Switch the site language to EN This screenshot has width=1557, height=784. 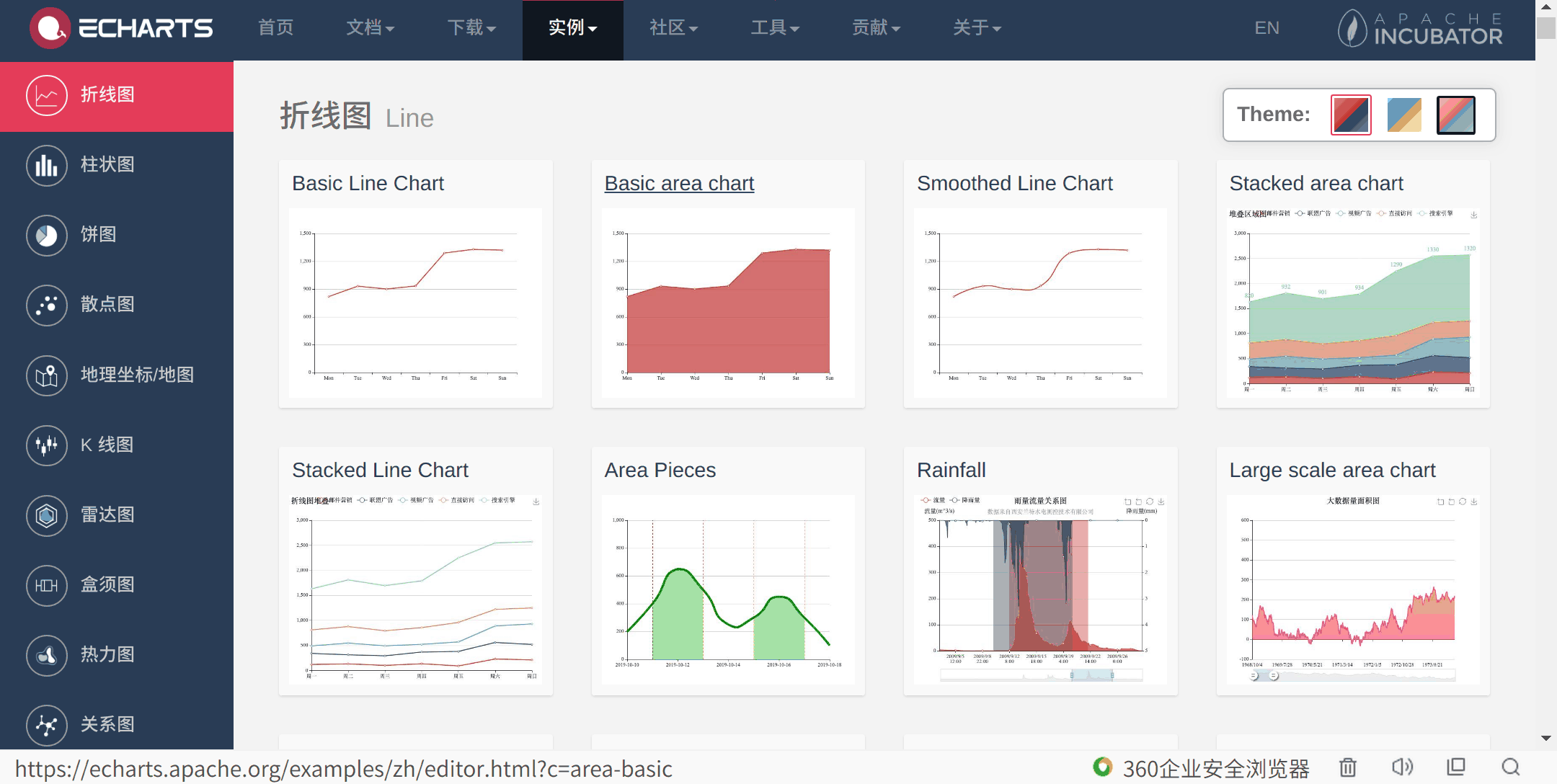click(1267, 29)
